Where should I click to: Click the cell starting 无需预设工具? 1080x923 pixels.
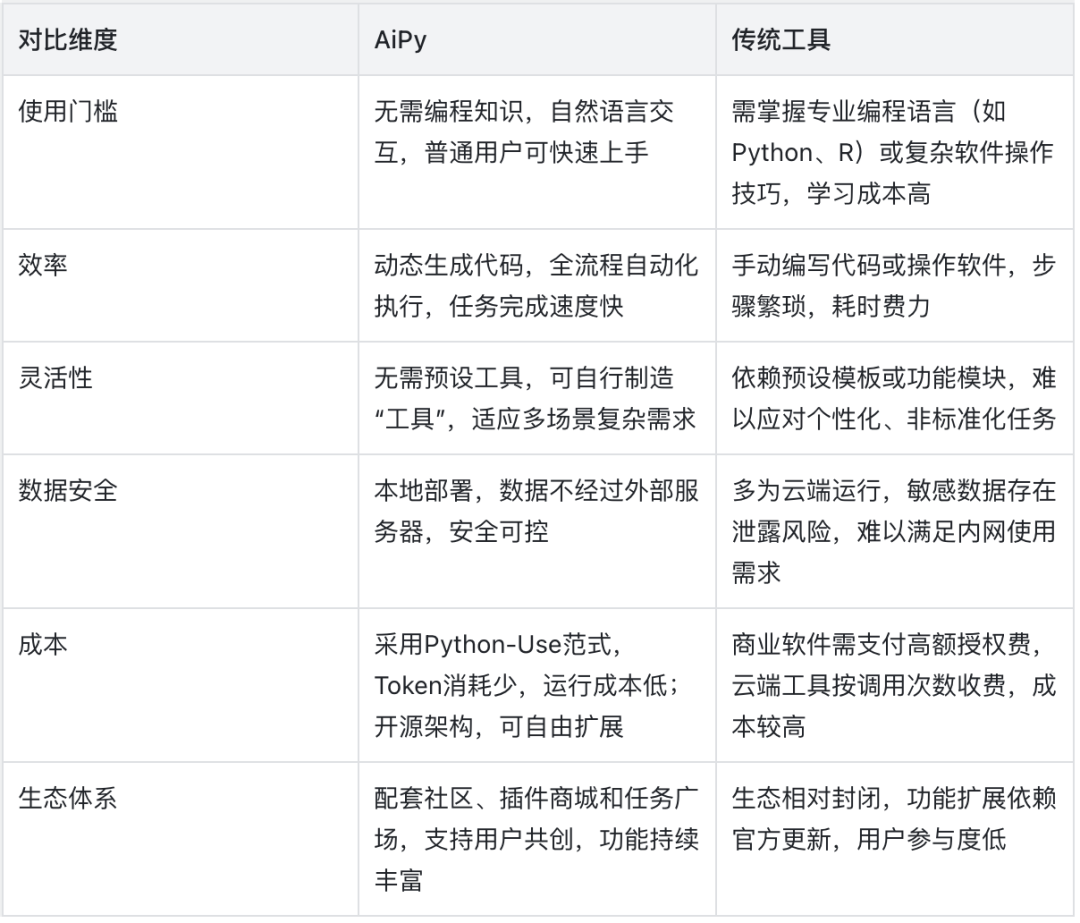tap(535, 398)
